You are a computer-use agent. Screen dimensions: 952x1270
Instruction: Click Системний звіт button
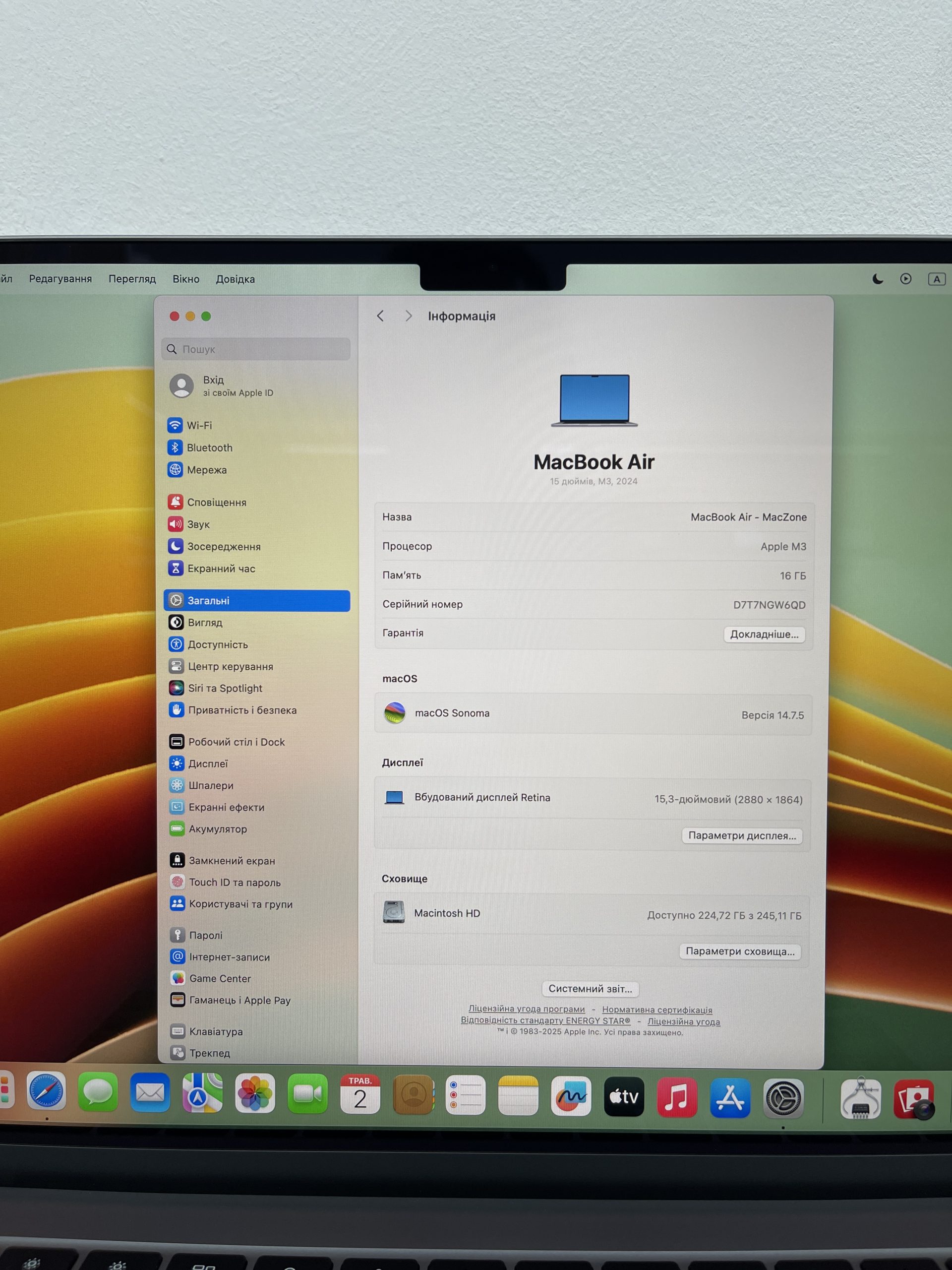pos(590,989)
